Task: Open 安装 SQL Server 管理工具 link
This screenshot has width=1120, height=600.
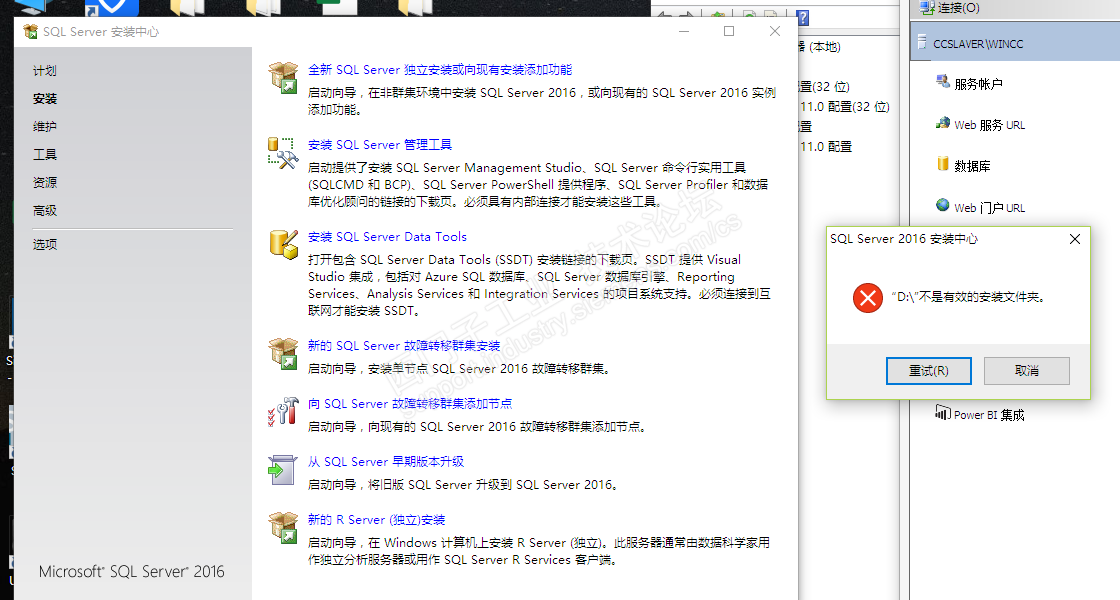Action: [380, 144]
